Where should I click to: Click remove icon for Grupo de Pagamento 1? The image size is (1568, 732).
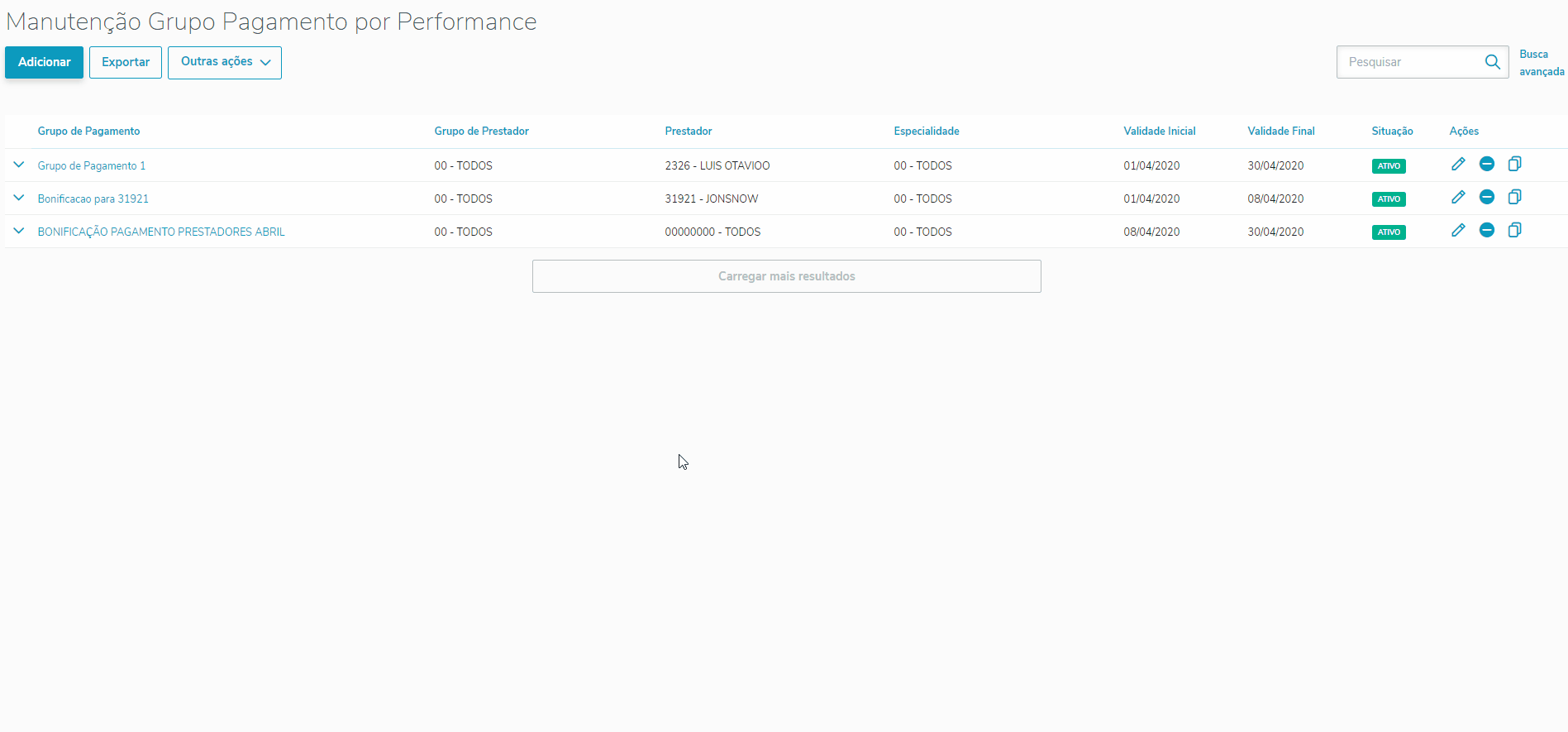(1486, 165)
